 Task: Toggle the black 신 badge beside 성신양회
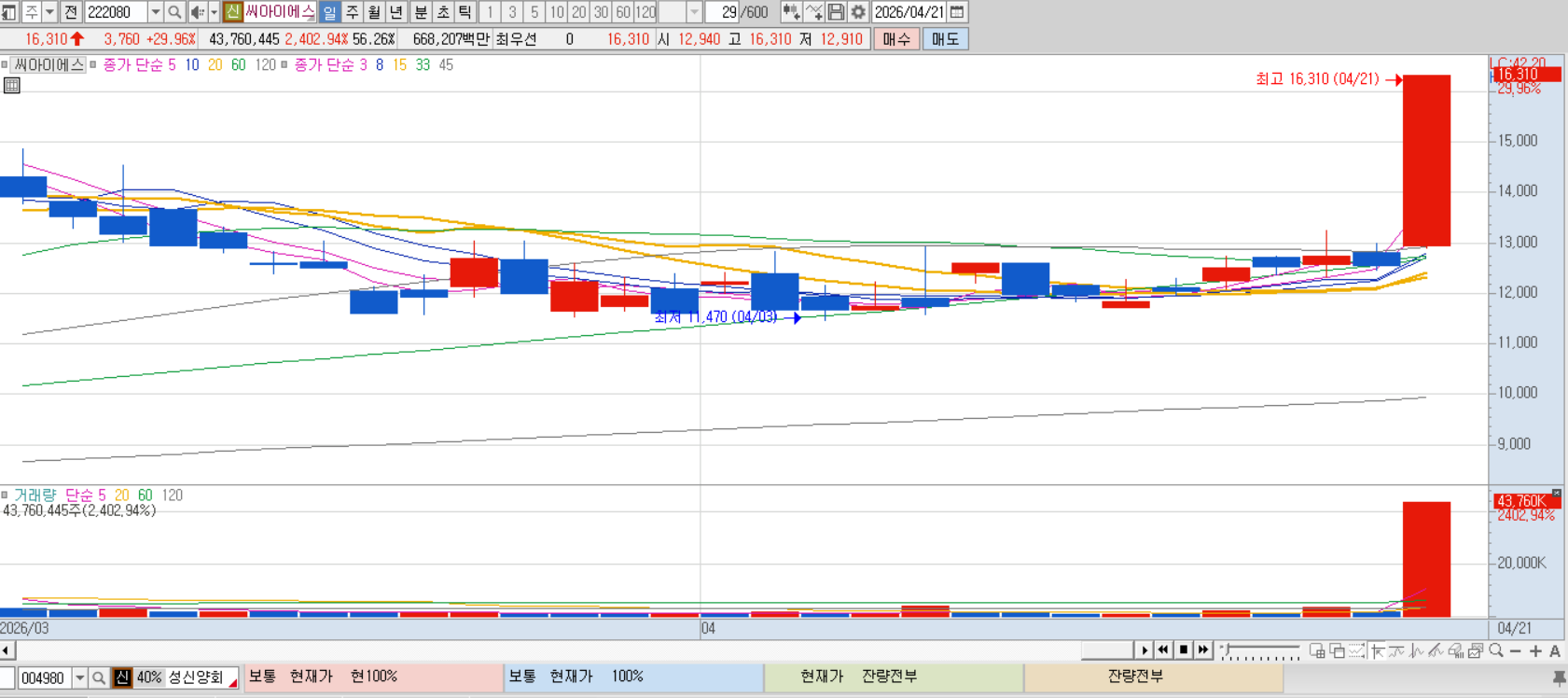coord(122,677)
